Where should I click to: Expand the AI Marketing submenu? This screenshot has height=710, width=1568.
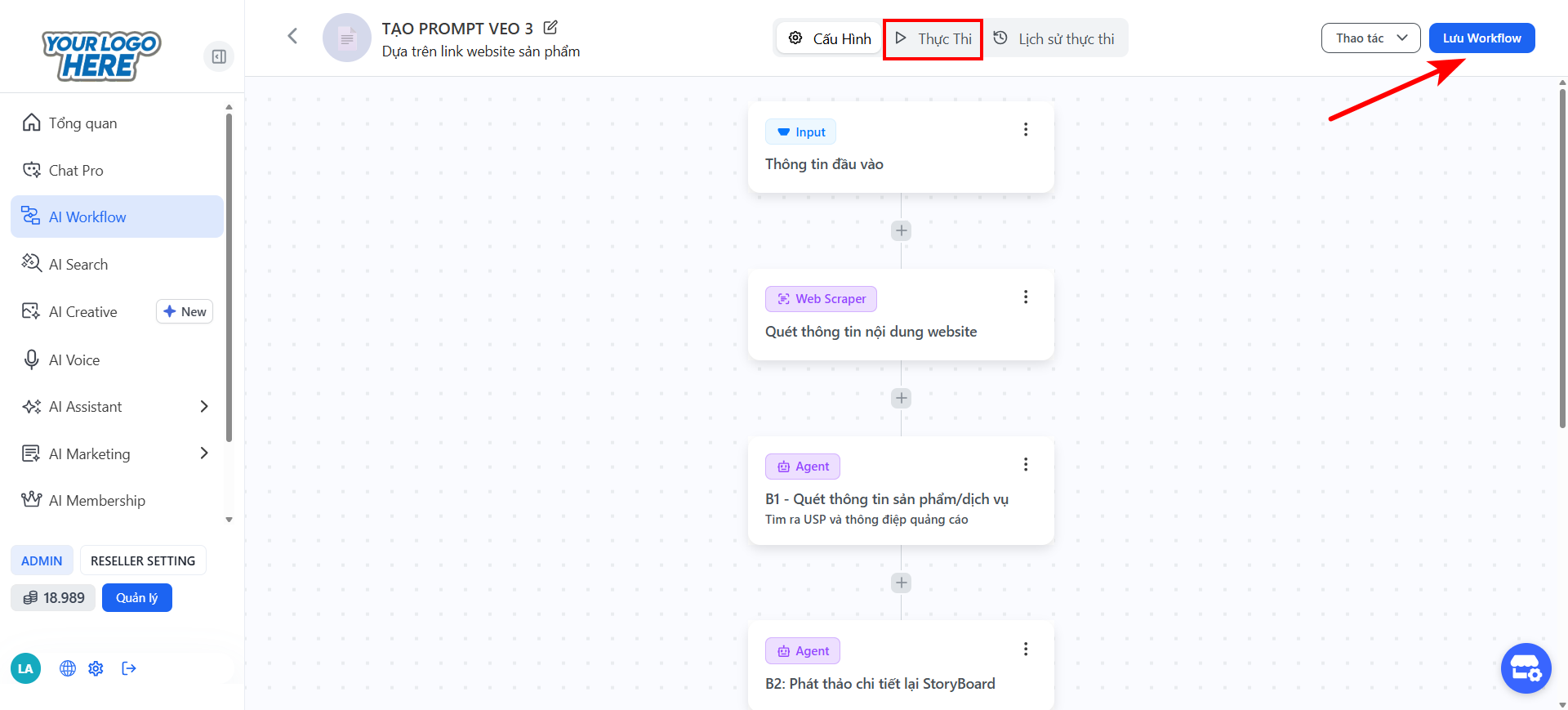tap(203, 453)
